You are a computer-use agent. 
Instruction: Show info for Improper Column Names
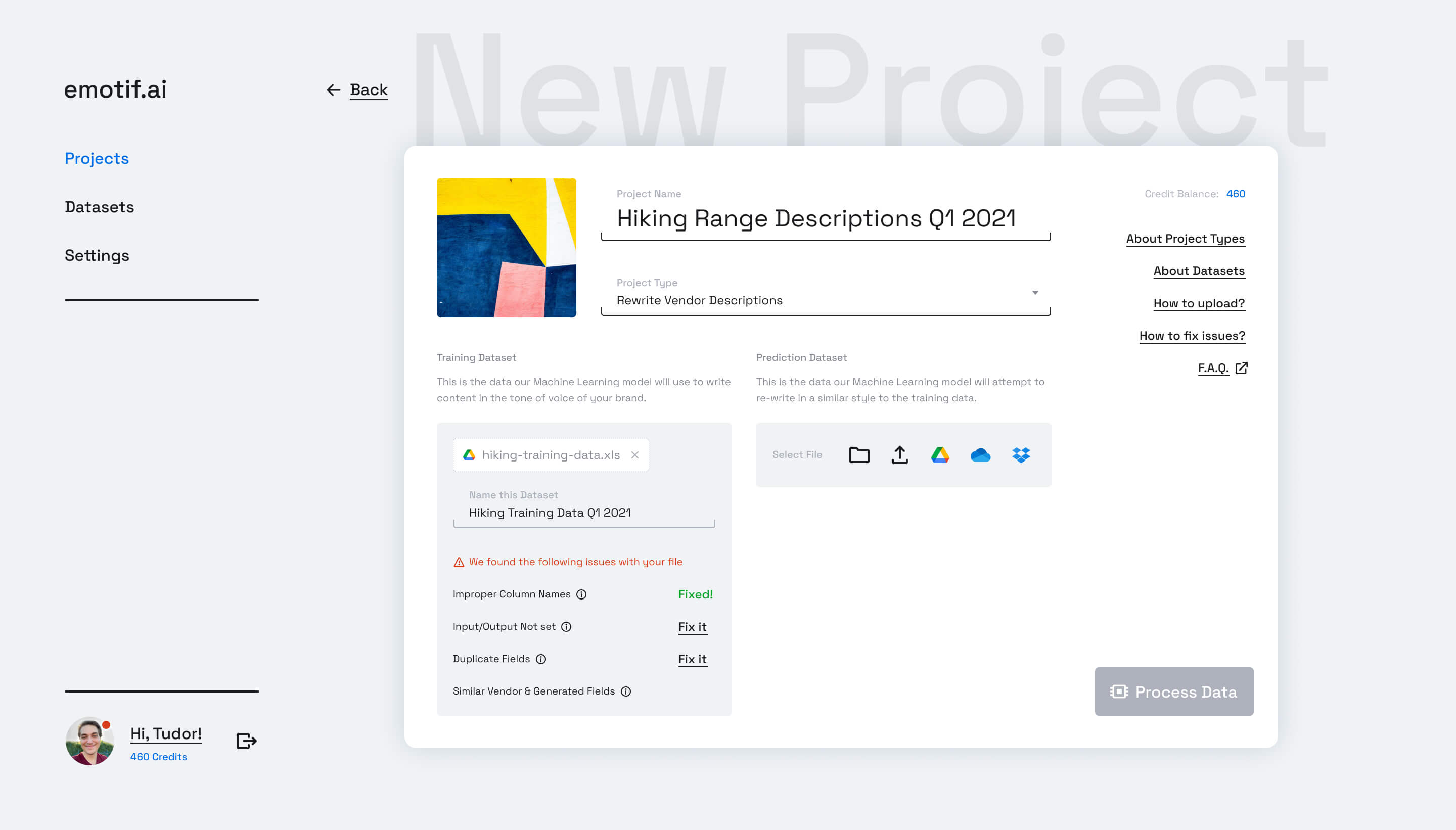pos(581,594)
